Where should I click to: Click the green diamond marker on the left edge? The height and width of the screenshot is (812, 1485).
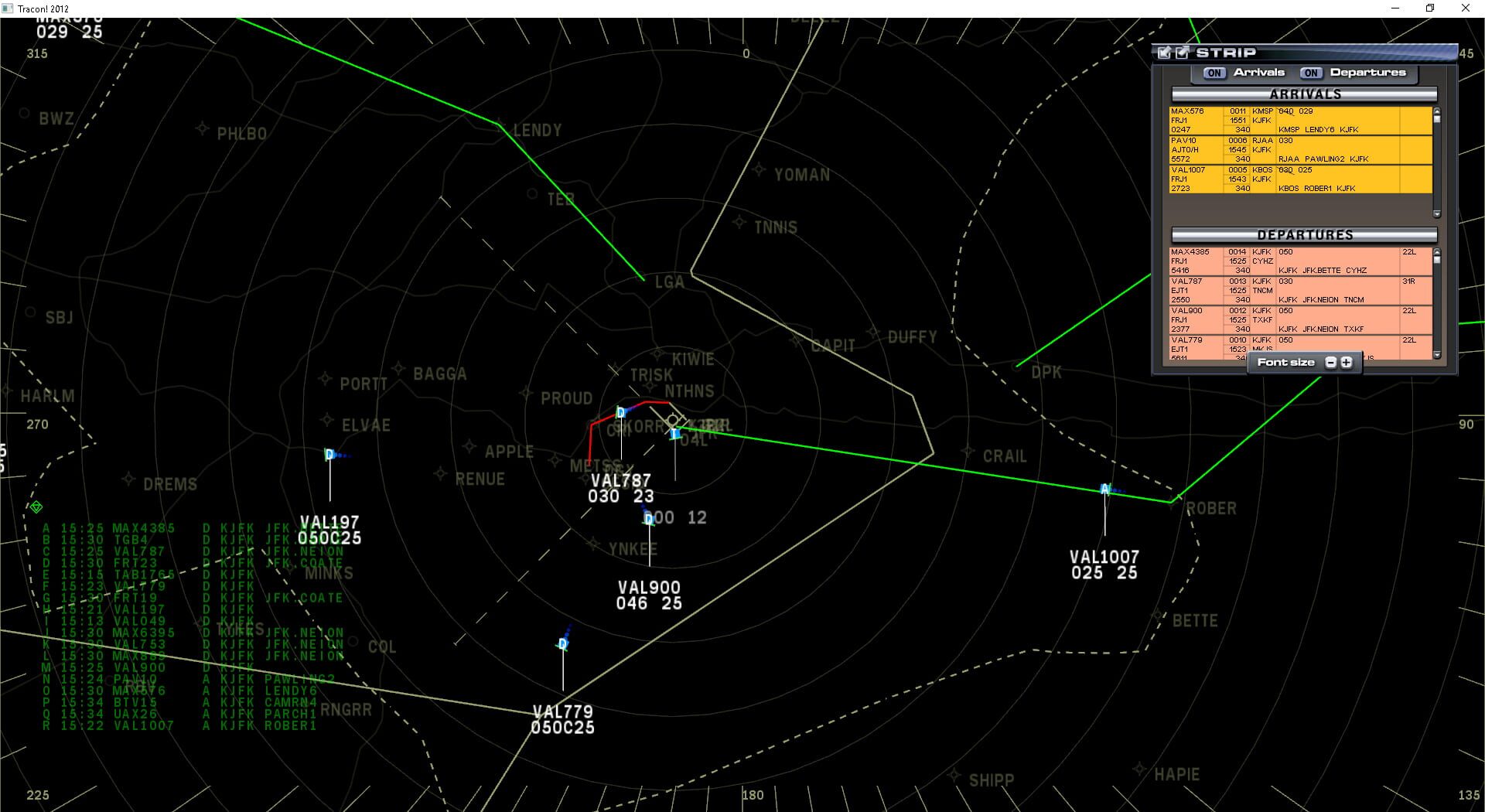coord(36,507)
